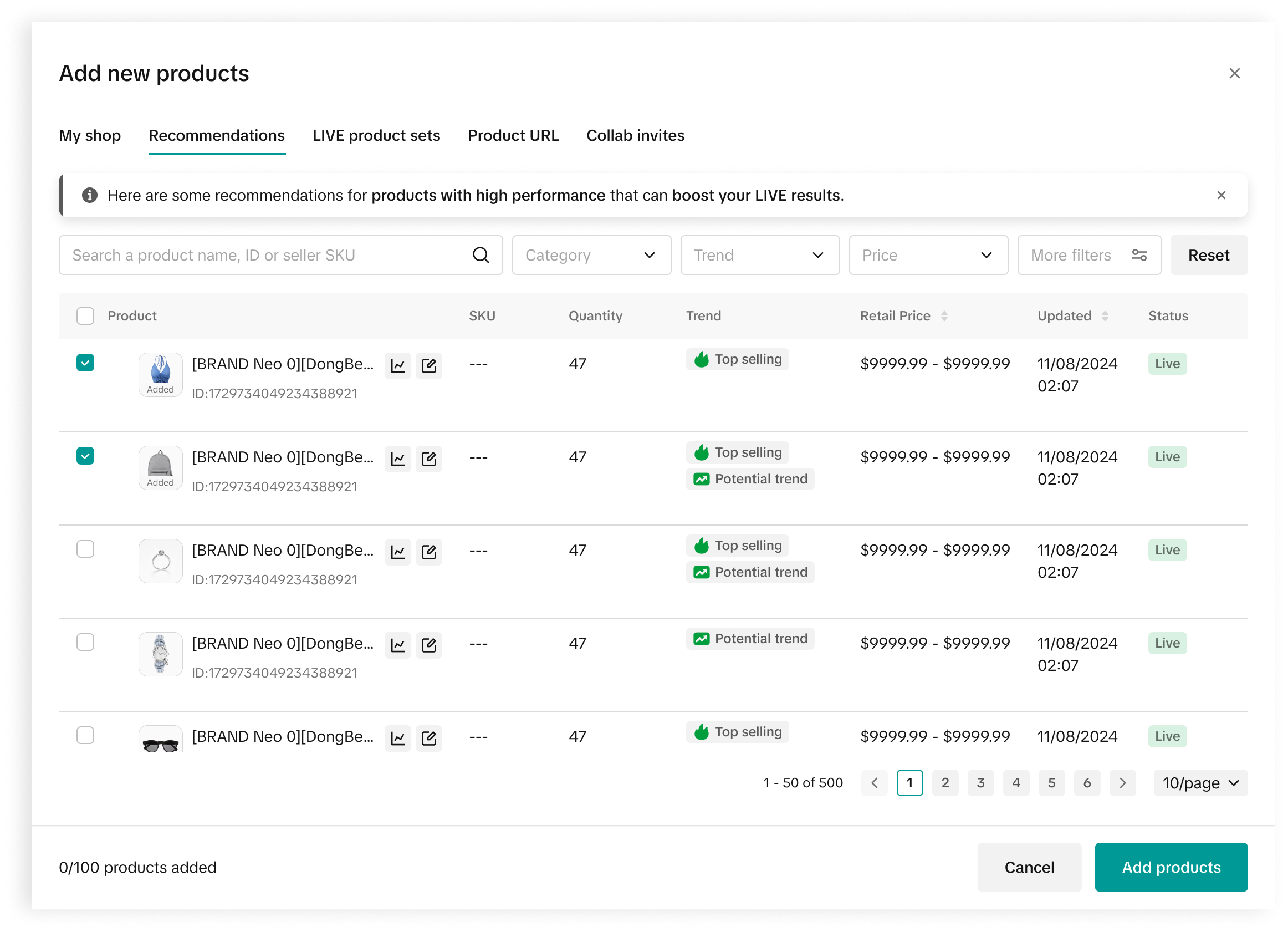Expand the Category dropdown
Image resolution: width=1288 pixels, height=932 pixels.
point(591,255)
